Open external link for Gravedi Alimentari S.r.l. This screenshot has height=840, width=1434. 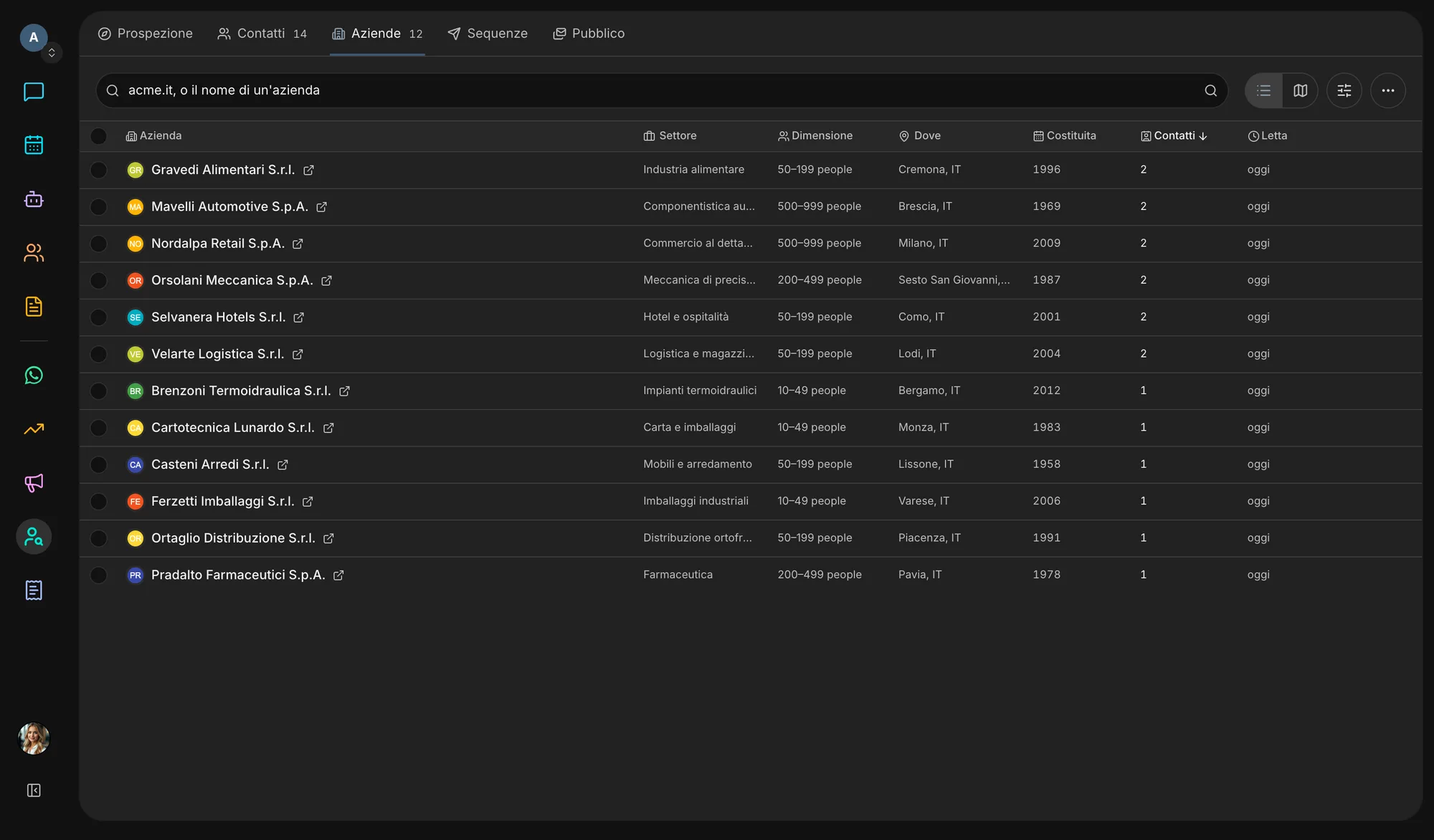(x=308, y=170)
